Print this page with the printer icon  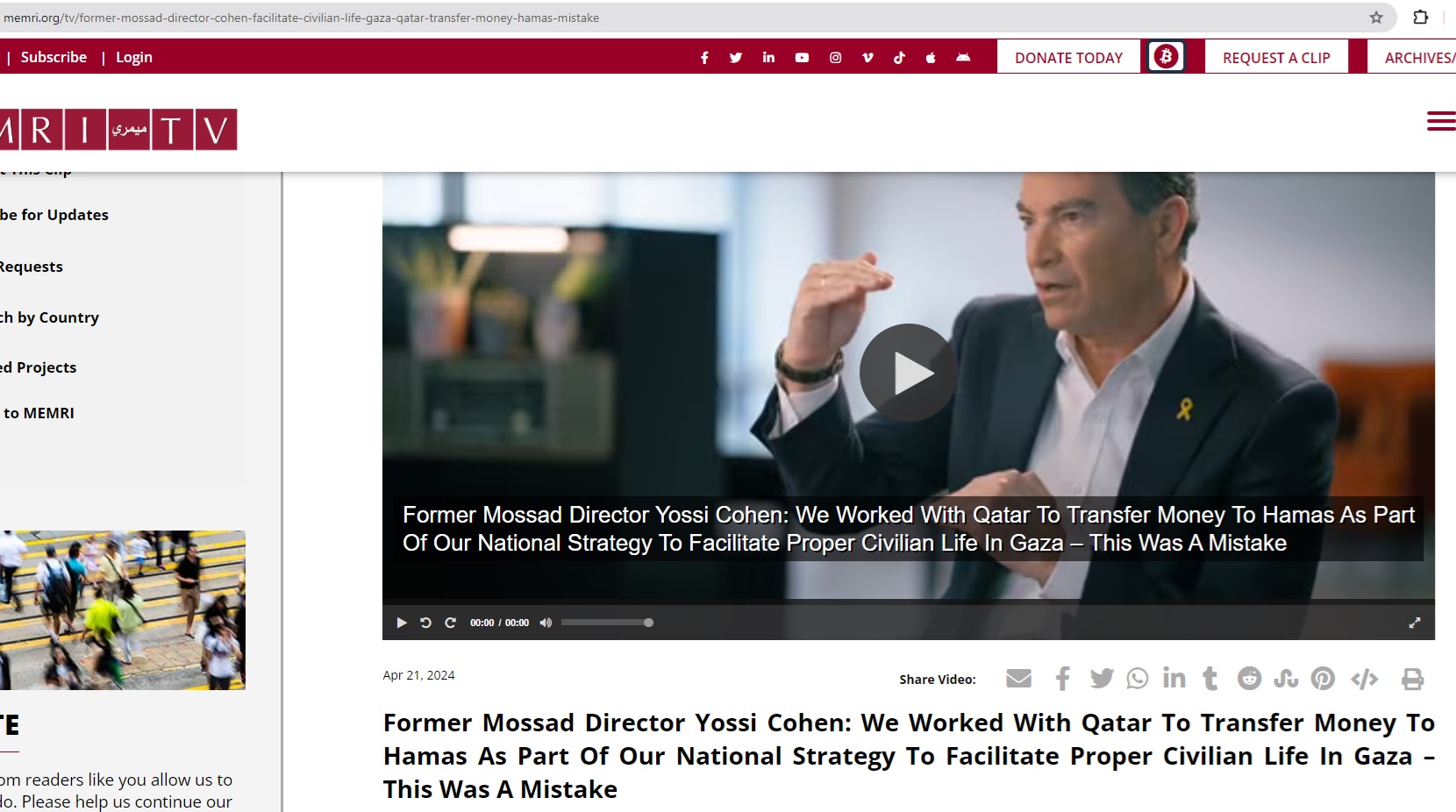1412,679
